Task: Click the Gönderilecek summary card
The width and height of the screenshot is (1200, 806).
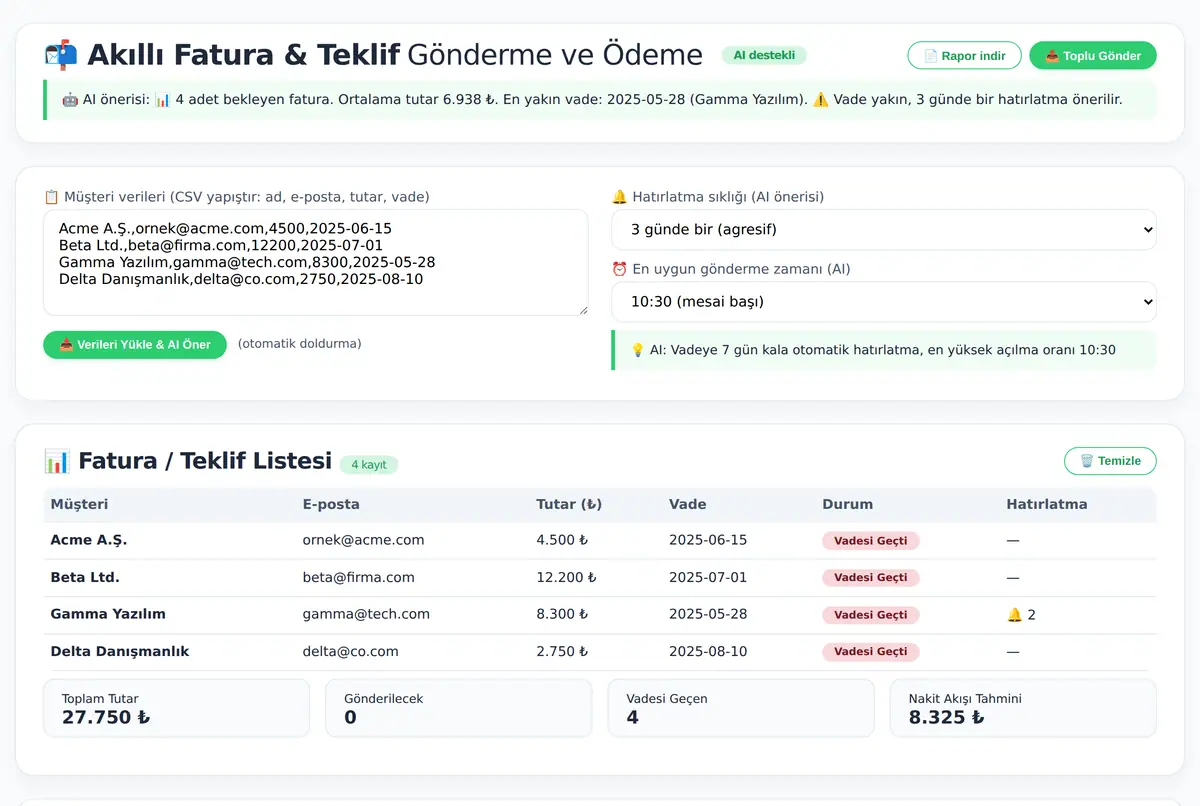Action: coord(459,708)
